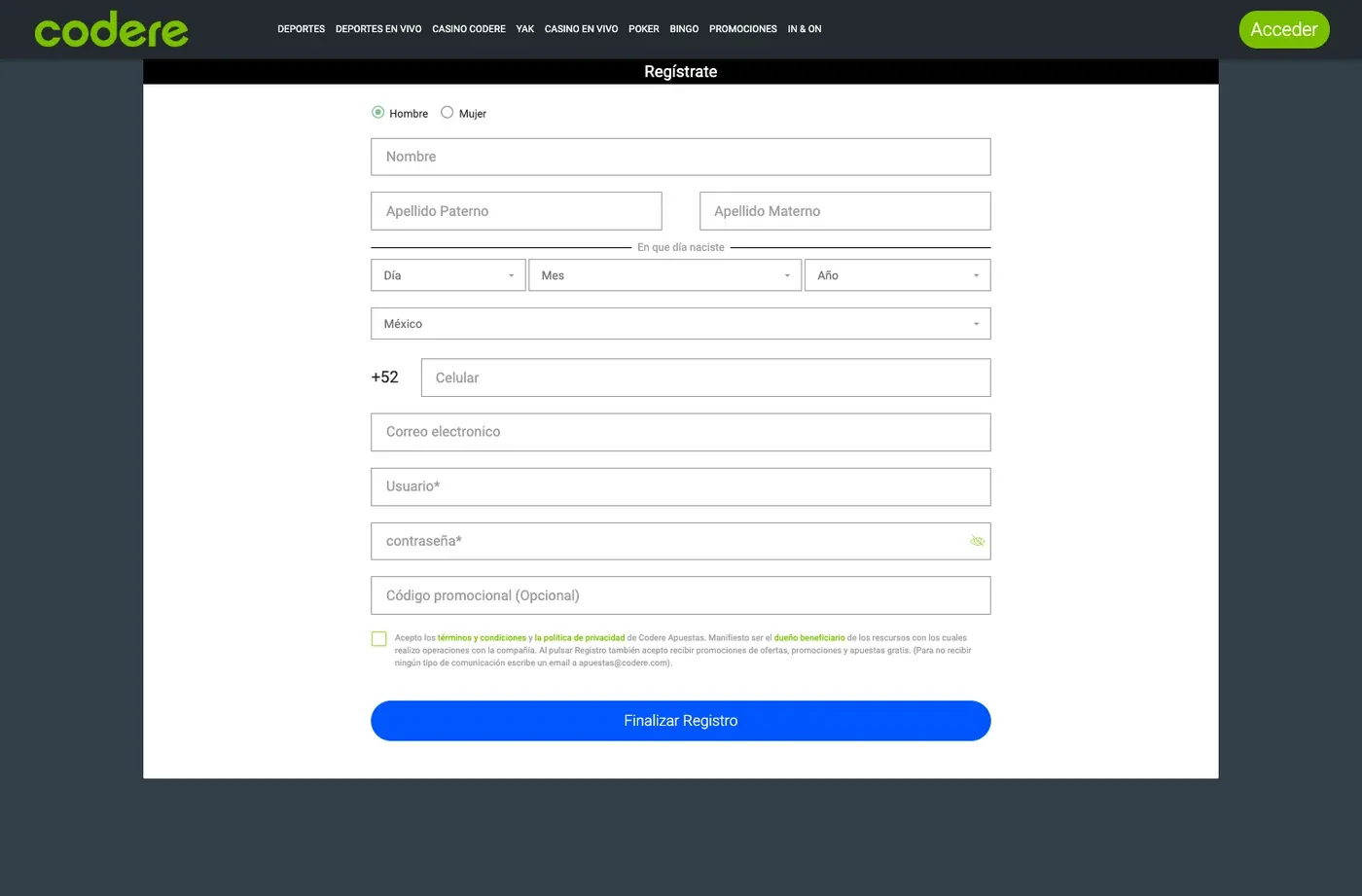Open the Día dropdown
1362x896 pixels.
coord(448,275)
